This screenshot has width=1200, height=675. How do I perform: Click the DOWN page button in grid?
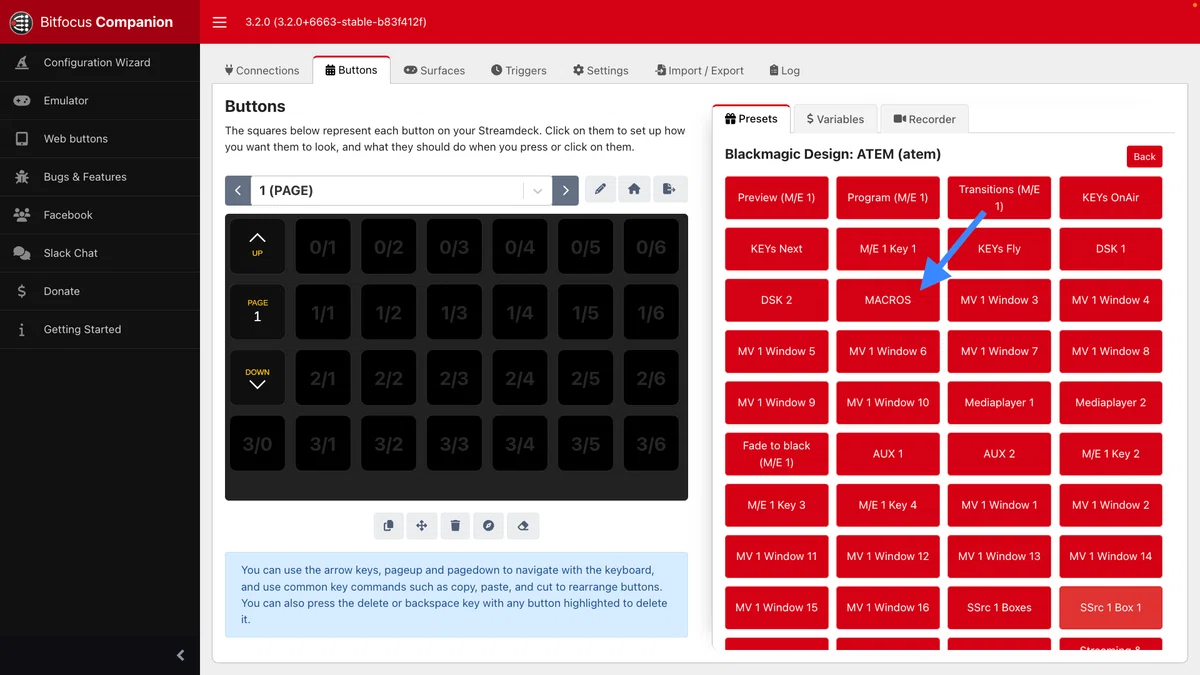point(257,377)
